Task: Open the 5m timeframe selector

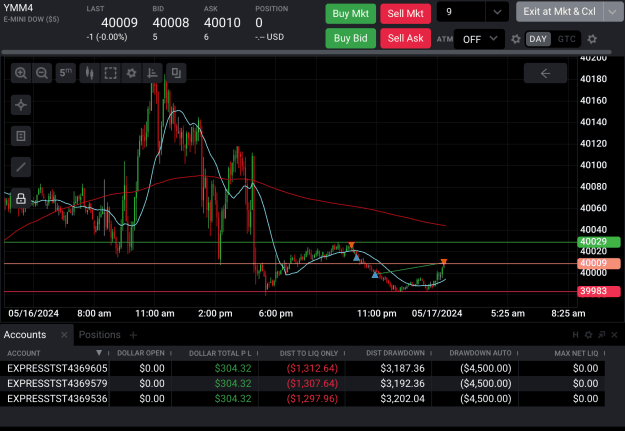Action: coord(65,73)
